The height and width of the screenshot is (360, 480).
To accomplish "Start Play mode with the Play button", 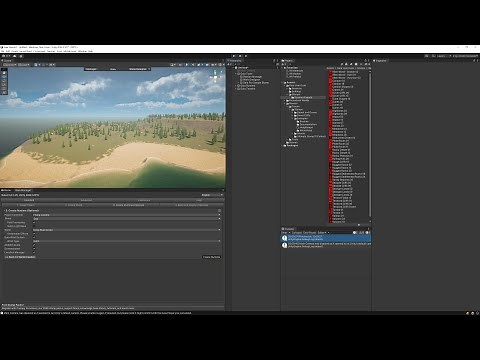I will click(234, 56).
